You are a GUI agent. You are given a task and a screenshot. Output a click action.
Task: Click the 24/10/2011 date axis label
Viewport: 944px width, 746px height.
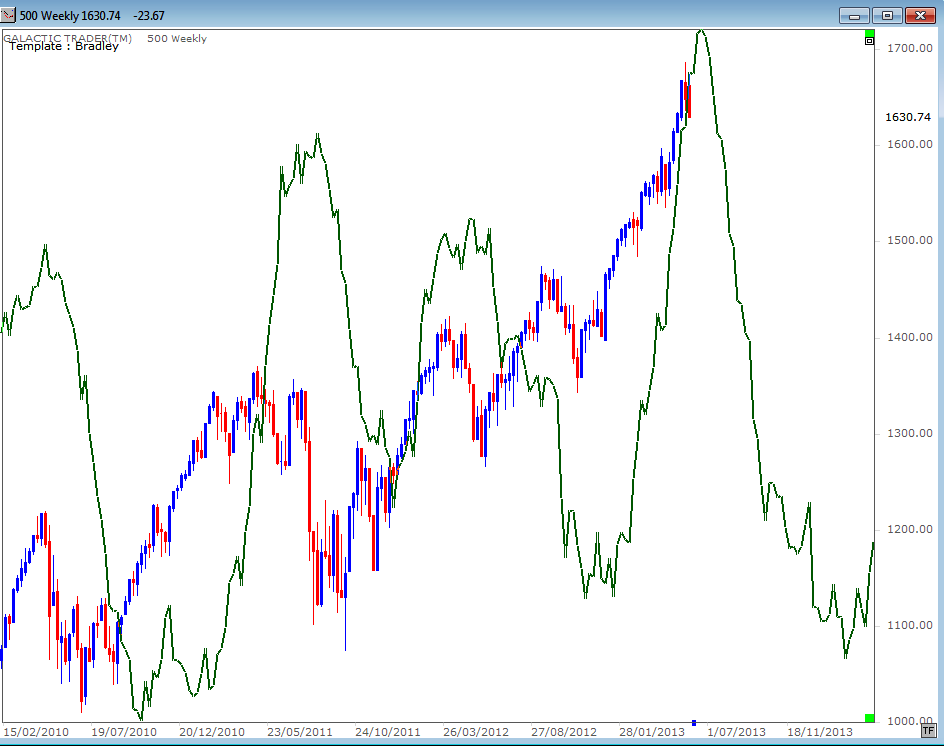click(388, 732)
